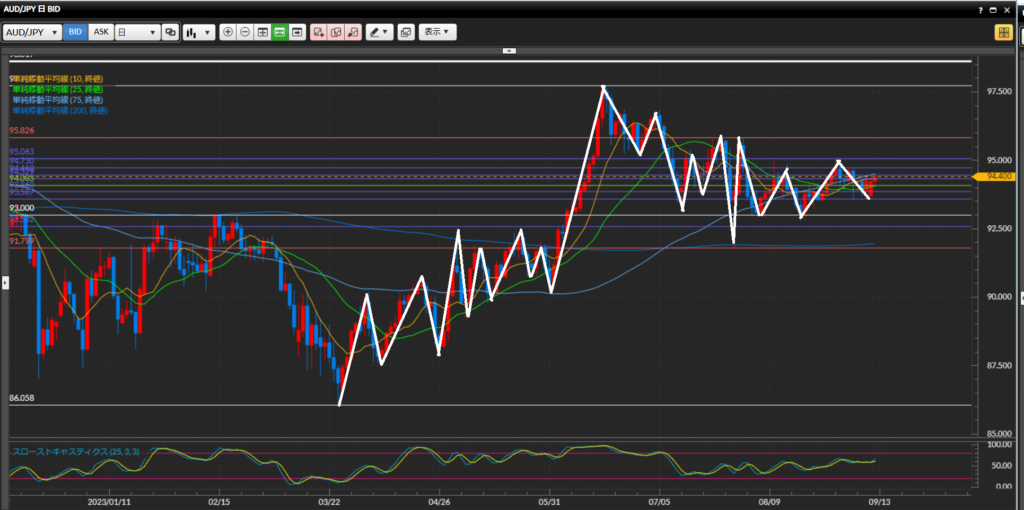Click the zoom out magnifier icon
The height and width of the screenshot is (510, 1024).
245,32
